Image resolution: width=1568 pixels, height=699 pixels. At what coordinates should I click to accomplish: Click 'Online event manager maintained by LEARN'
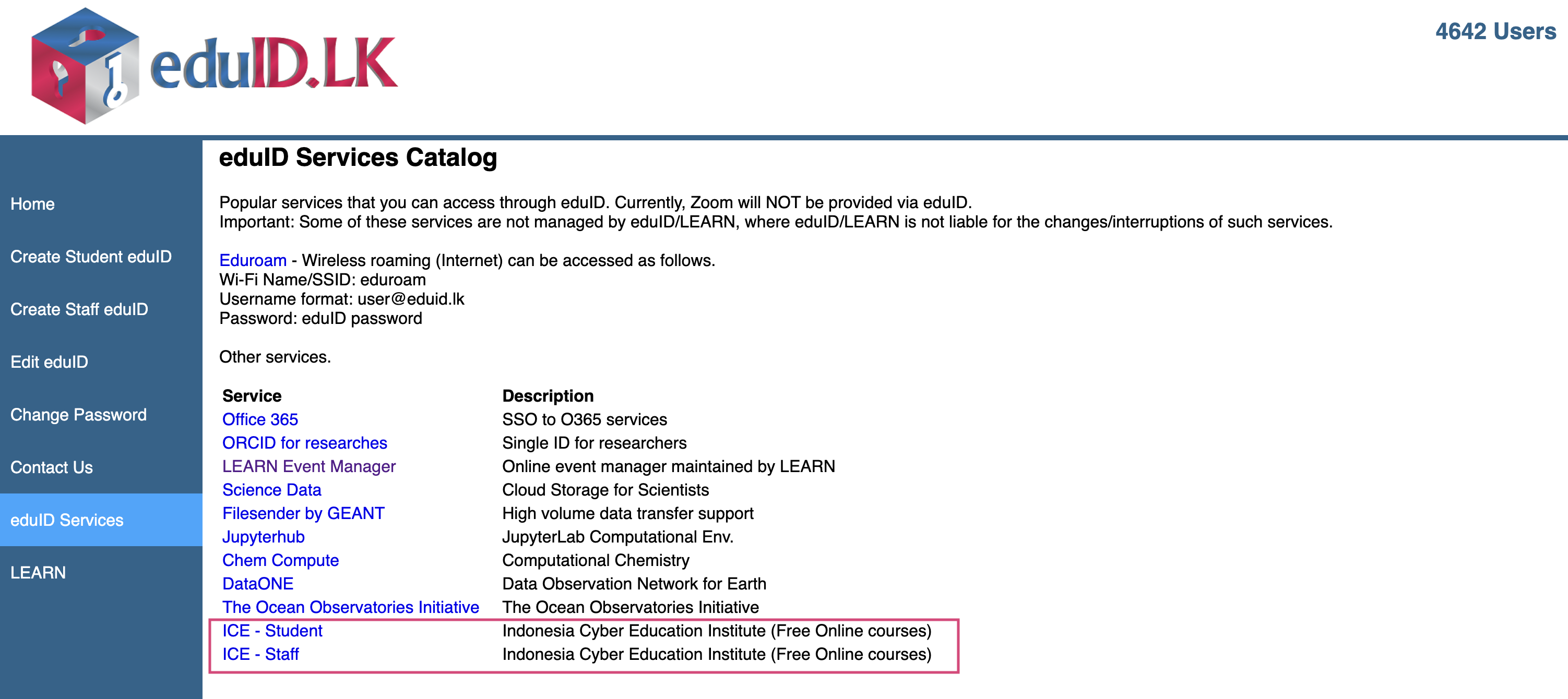pyautogui.click(x=668, y=466)
